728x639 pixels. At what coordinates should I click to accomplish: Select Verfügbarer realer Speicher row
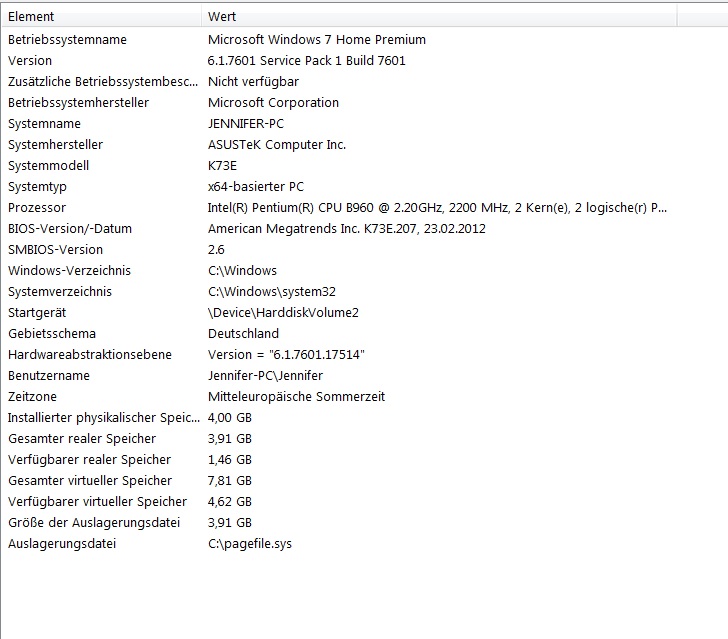[x=89, y=459]
